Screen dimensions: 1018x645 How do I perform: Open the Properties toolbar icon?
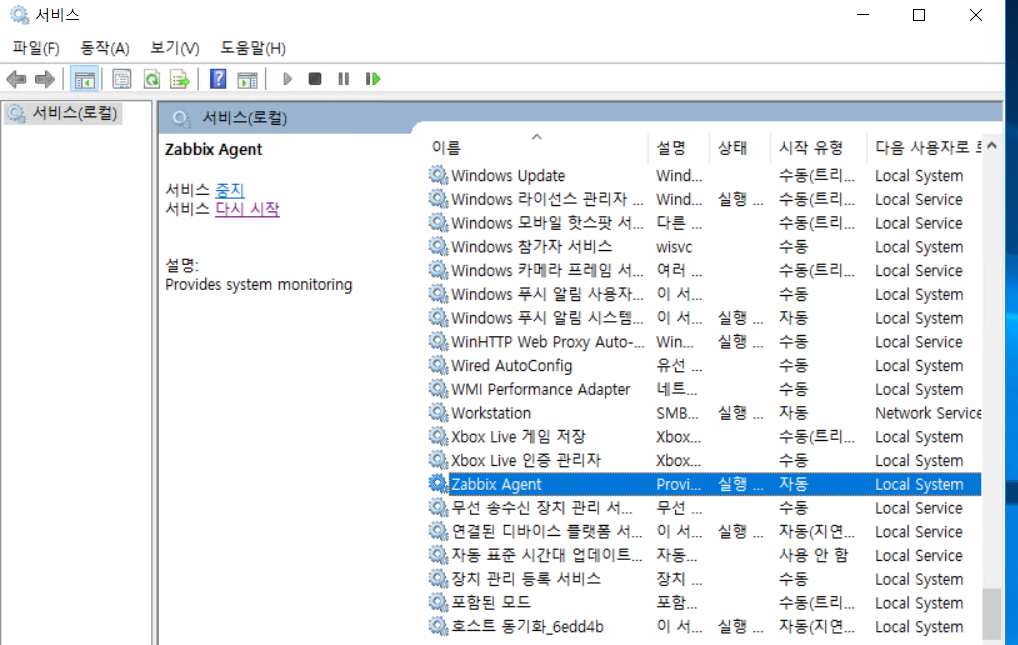121,79
